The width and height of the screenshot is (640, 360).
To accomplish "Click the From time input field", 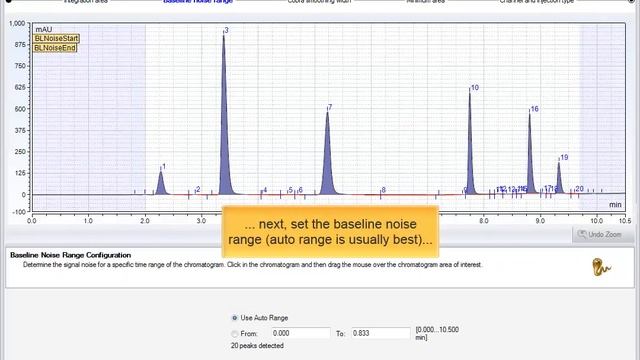I will 300,333.
